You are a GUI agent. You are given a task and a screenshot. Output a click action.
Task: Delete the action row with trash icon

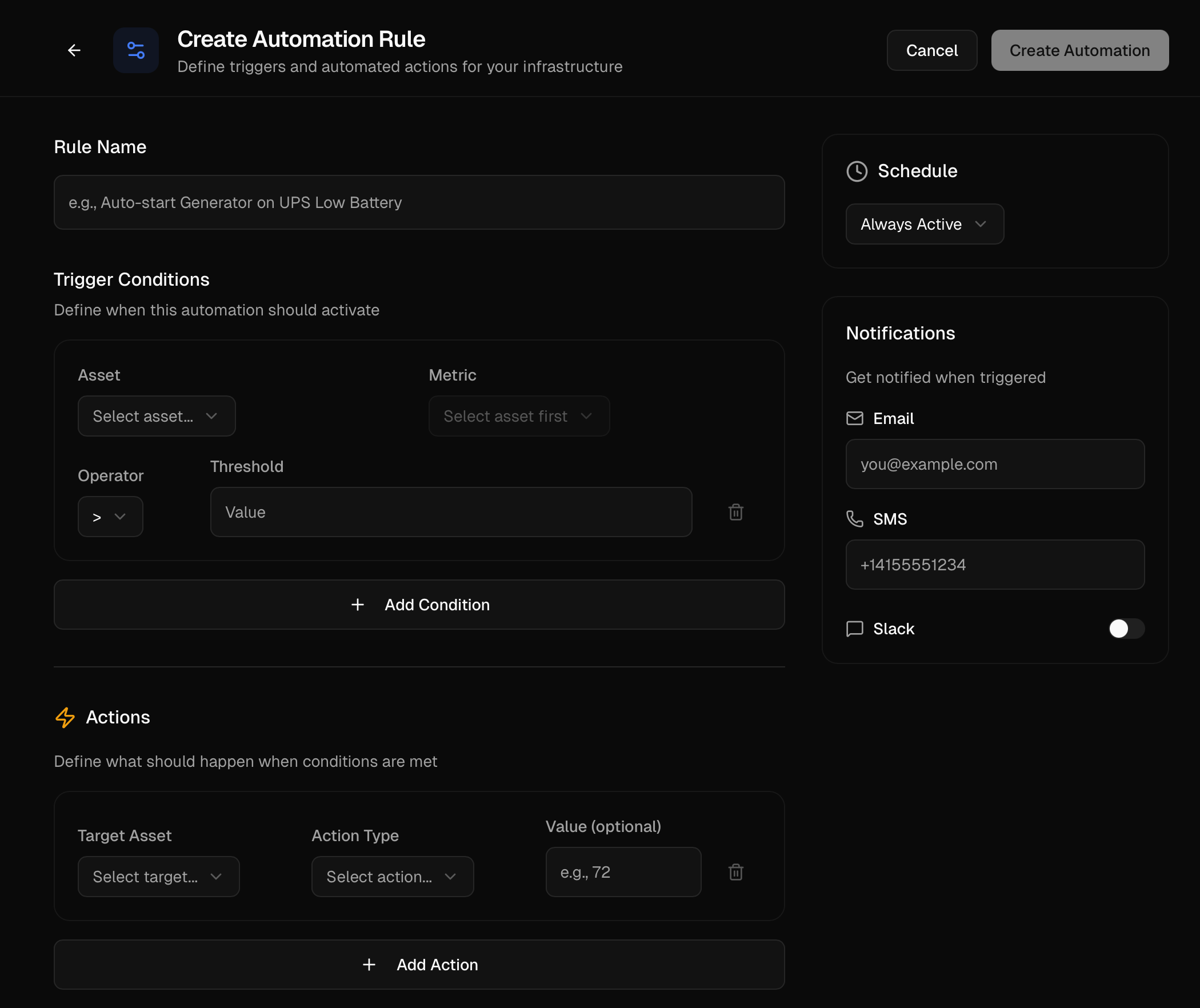point(736,872)
